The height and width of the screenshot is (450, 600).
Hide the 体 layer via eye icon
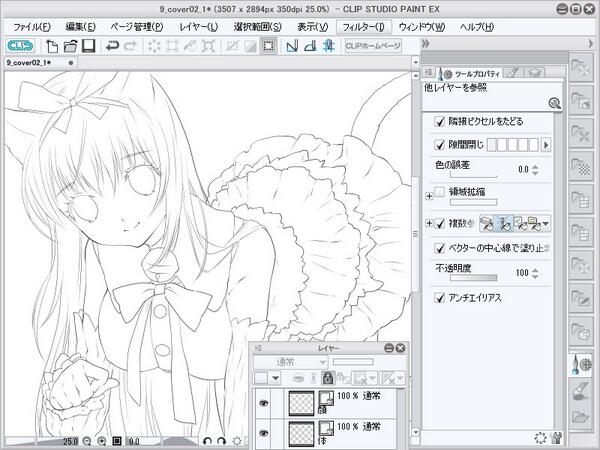point(263,433)
